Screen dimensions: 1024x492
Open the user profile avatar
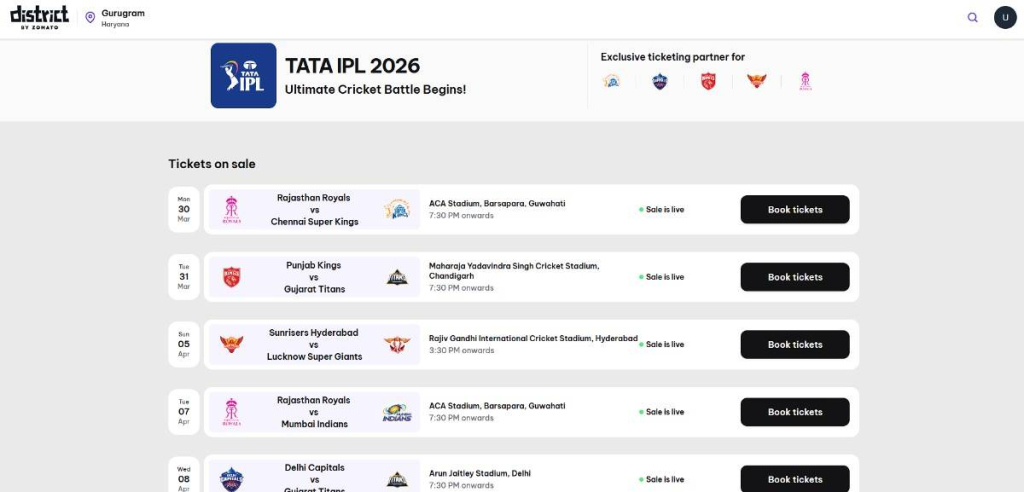click(1004, 17)
